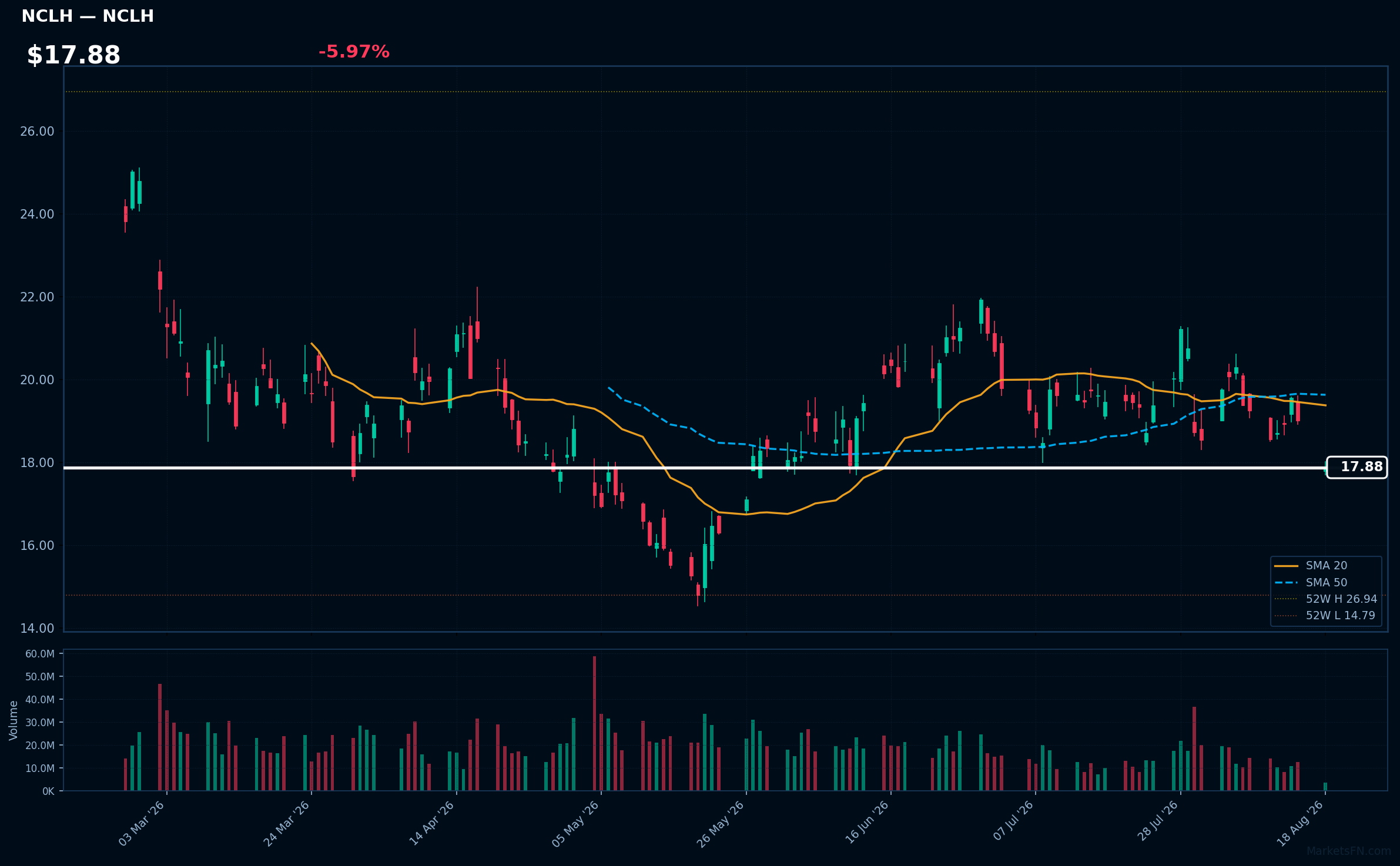Click the 07 Jul '26 date label
The width and height of the screenshot is (1400, 866).
click(1013, 820)
